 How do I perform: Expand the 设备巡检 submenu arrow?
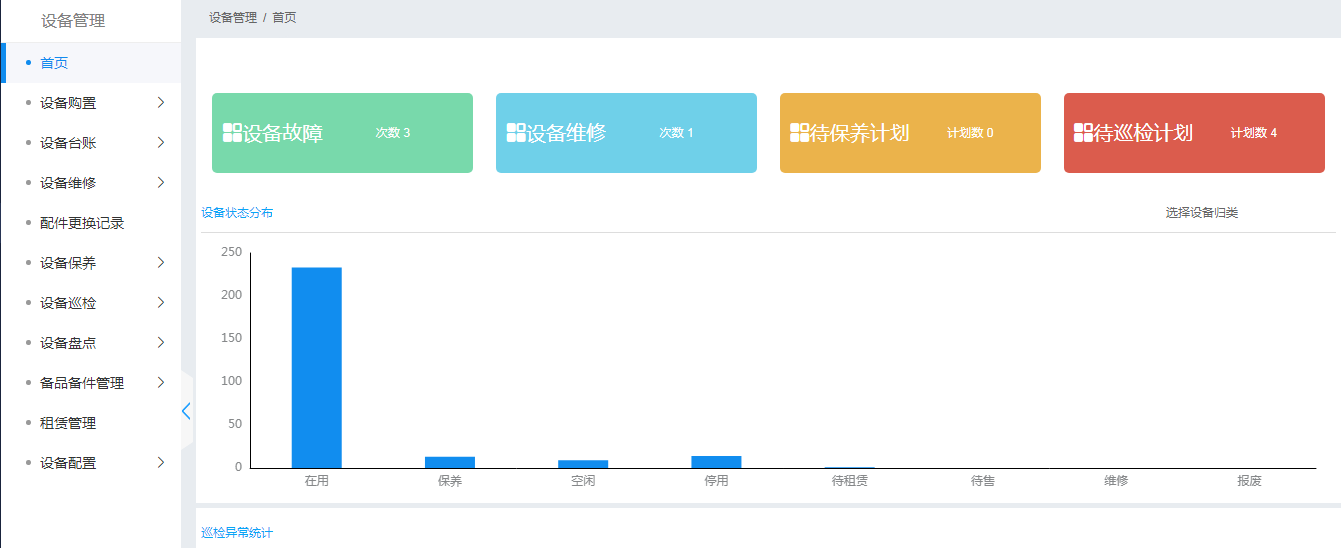click(160, 303)
